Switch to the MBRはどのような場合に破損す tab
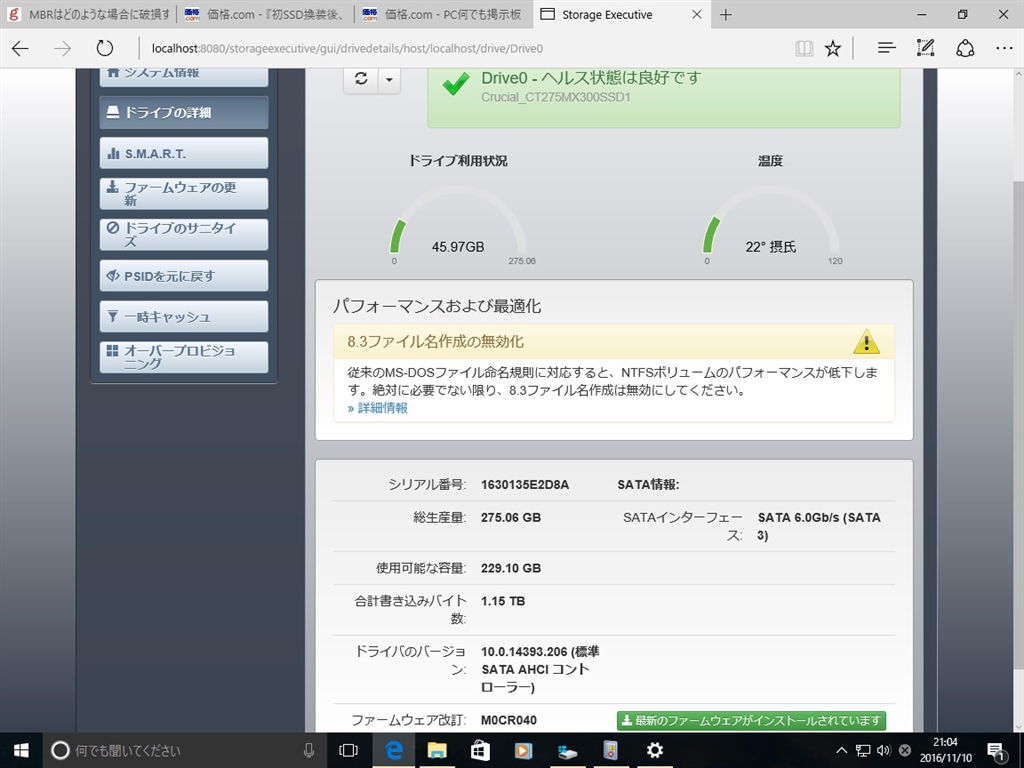This screenshot has width=1024, height=768. click(89, 14)
